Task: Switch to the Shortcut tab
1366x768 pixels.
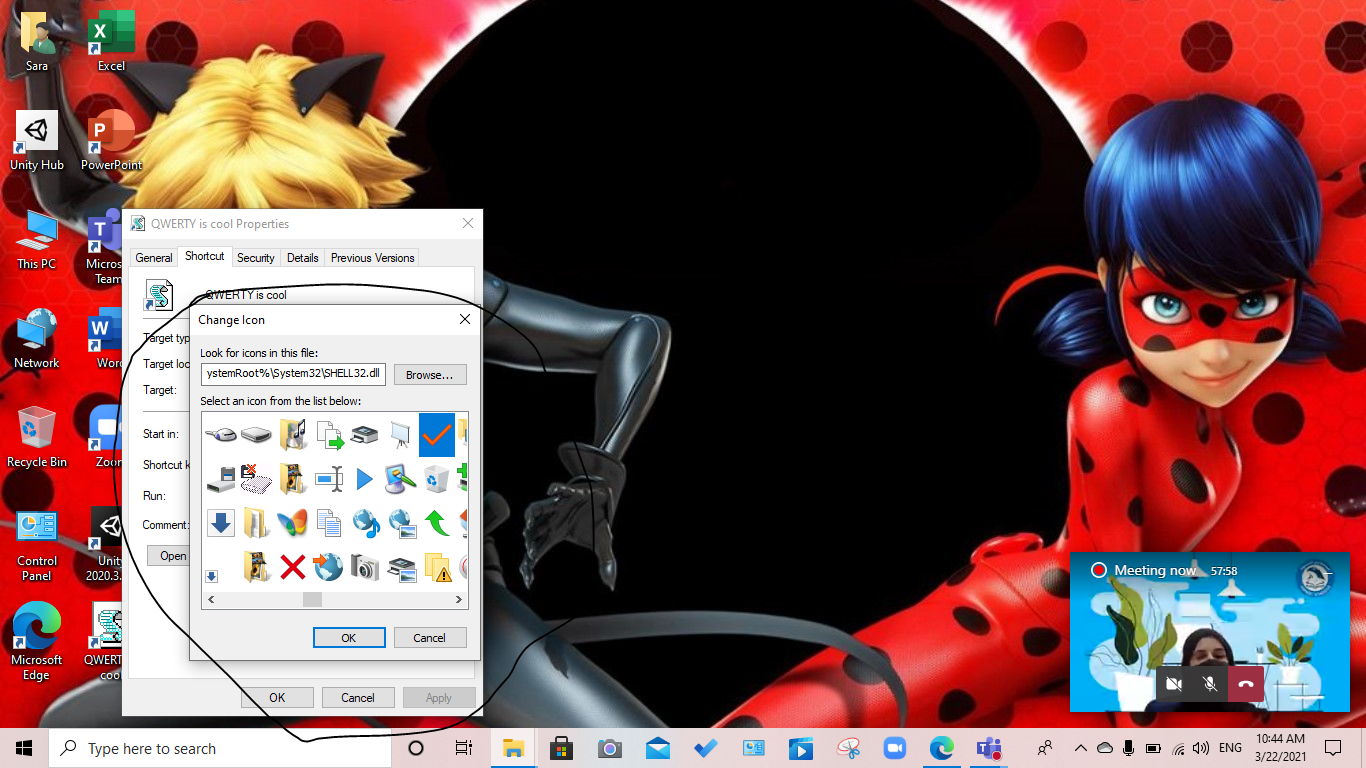Action: click(x=205, y=256)
